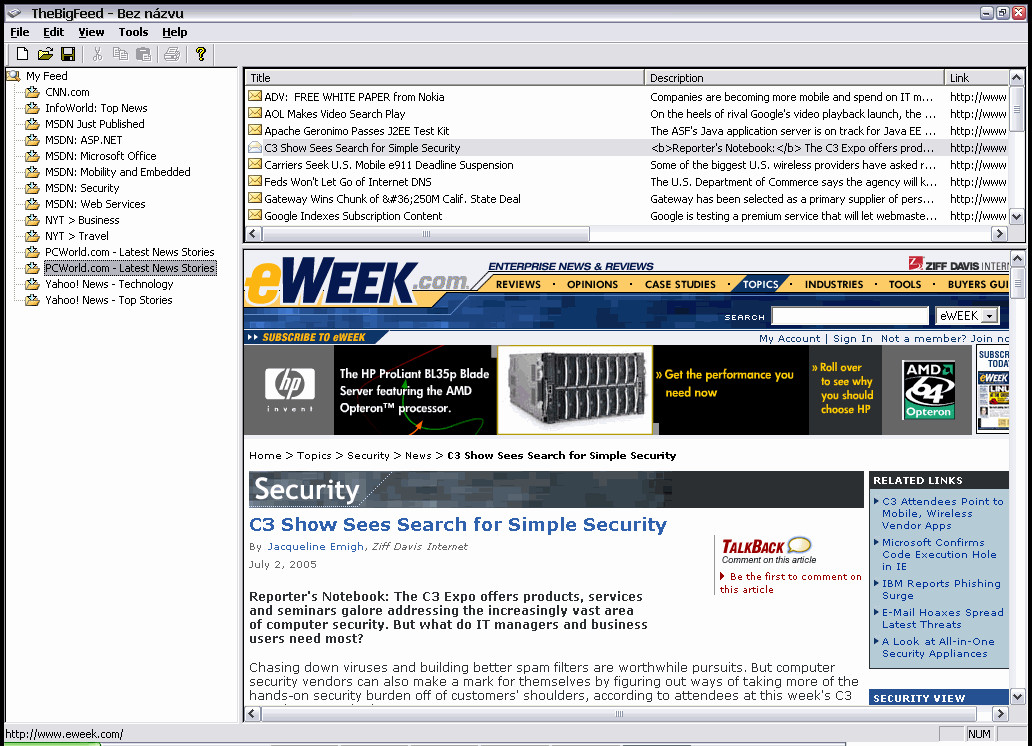
Task: Click envelope icon of ADV: FREE WHITE PAPER row
Action: 255,96
